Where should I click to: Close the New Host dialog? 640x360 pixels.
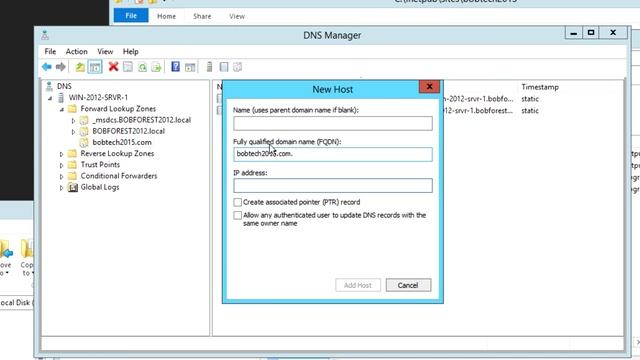coord(429,87)
